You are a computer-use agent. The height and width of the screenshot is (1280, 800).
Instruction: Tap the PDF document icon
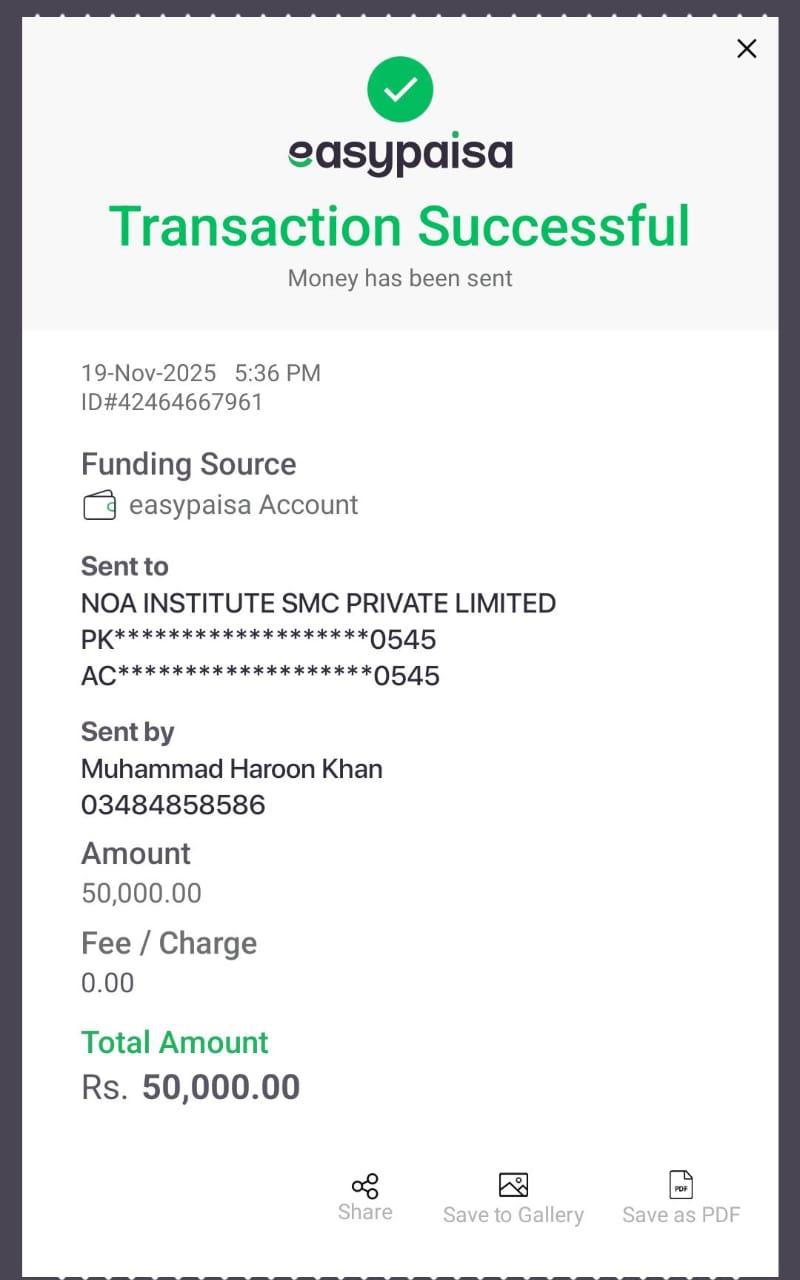coord(681,1185)
